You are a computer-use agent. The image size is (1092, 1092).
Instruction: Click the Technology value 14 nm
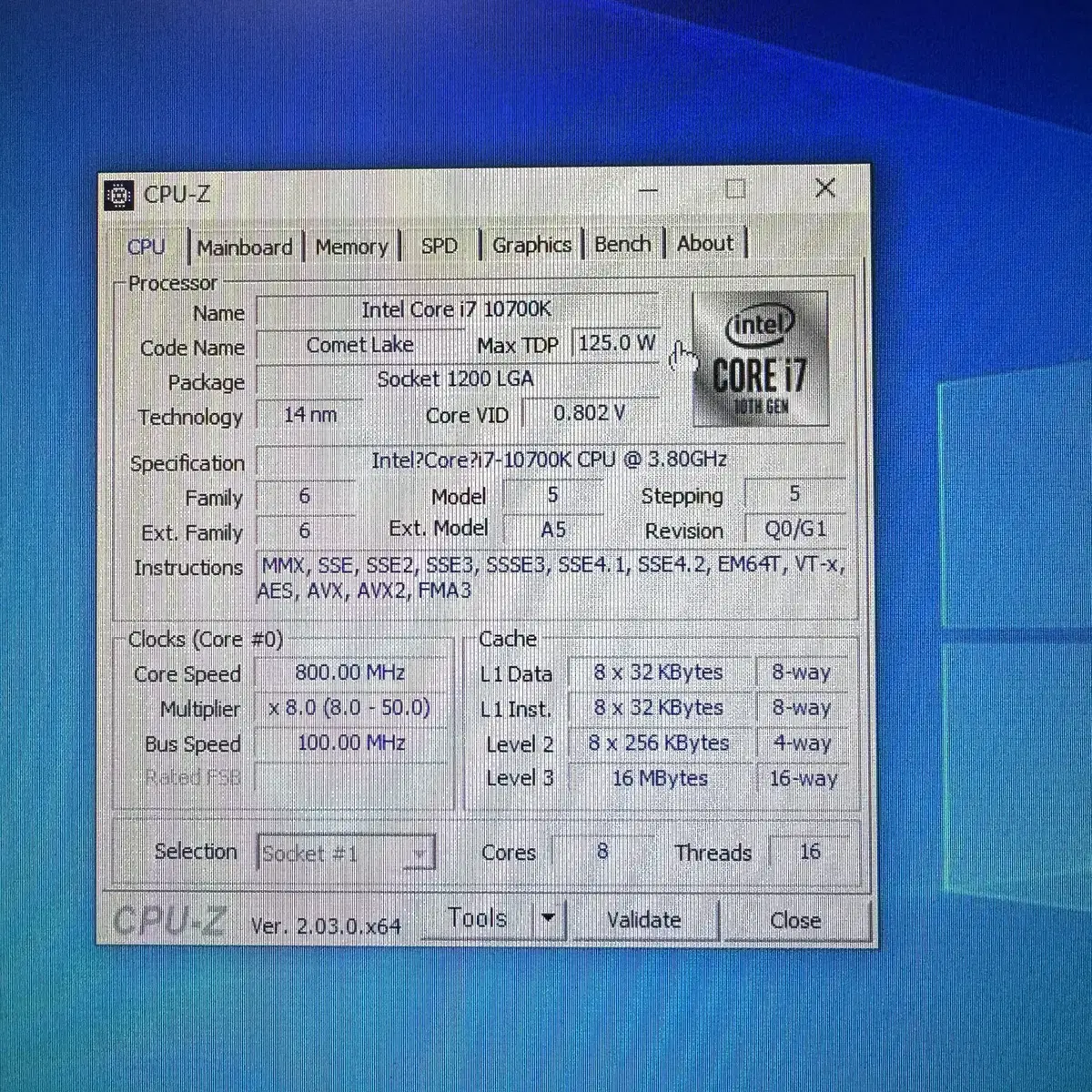pos(309,415)
